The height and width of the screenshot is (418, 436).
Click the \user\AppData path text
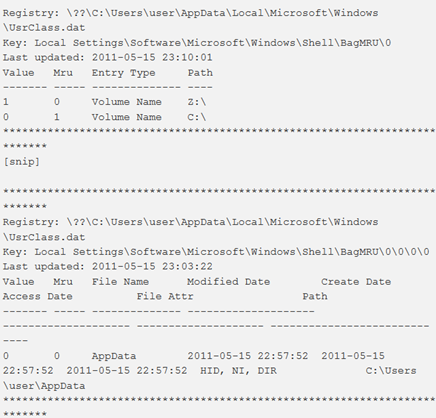click(44, 386)
